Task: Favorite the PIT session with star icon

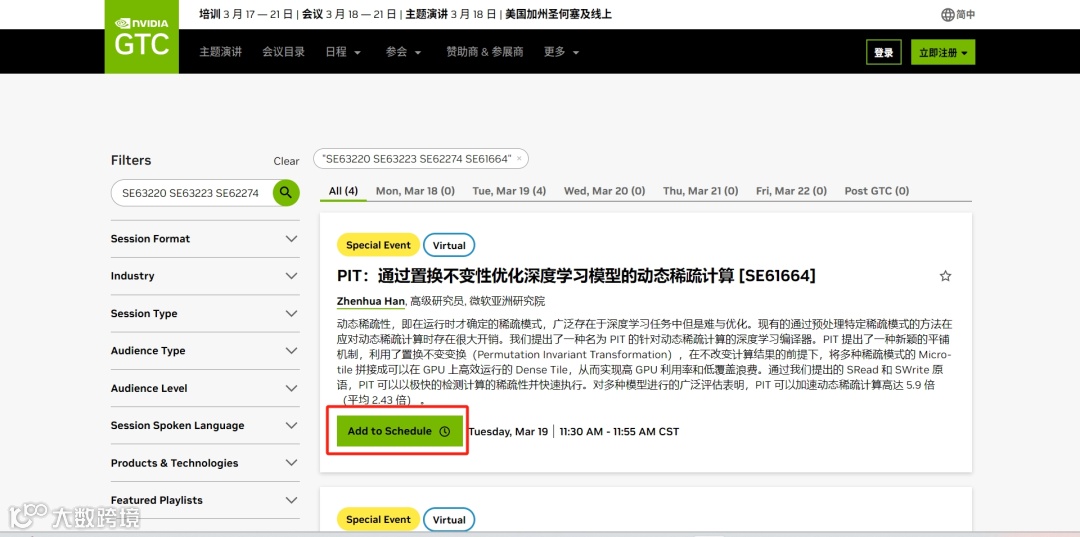Action: (x=945, y=276)
